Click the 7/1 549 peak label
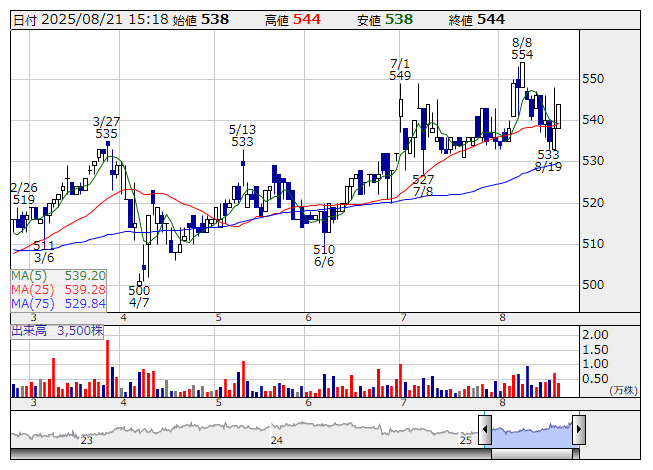Image resolution: width=653 pixels, height=470 pixels. 400,70
